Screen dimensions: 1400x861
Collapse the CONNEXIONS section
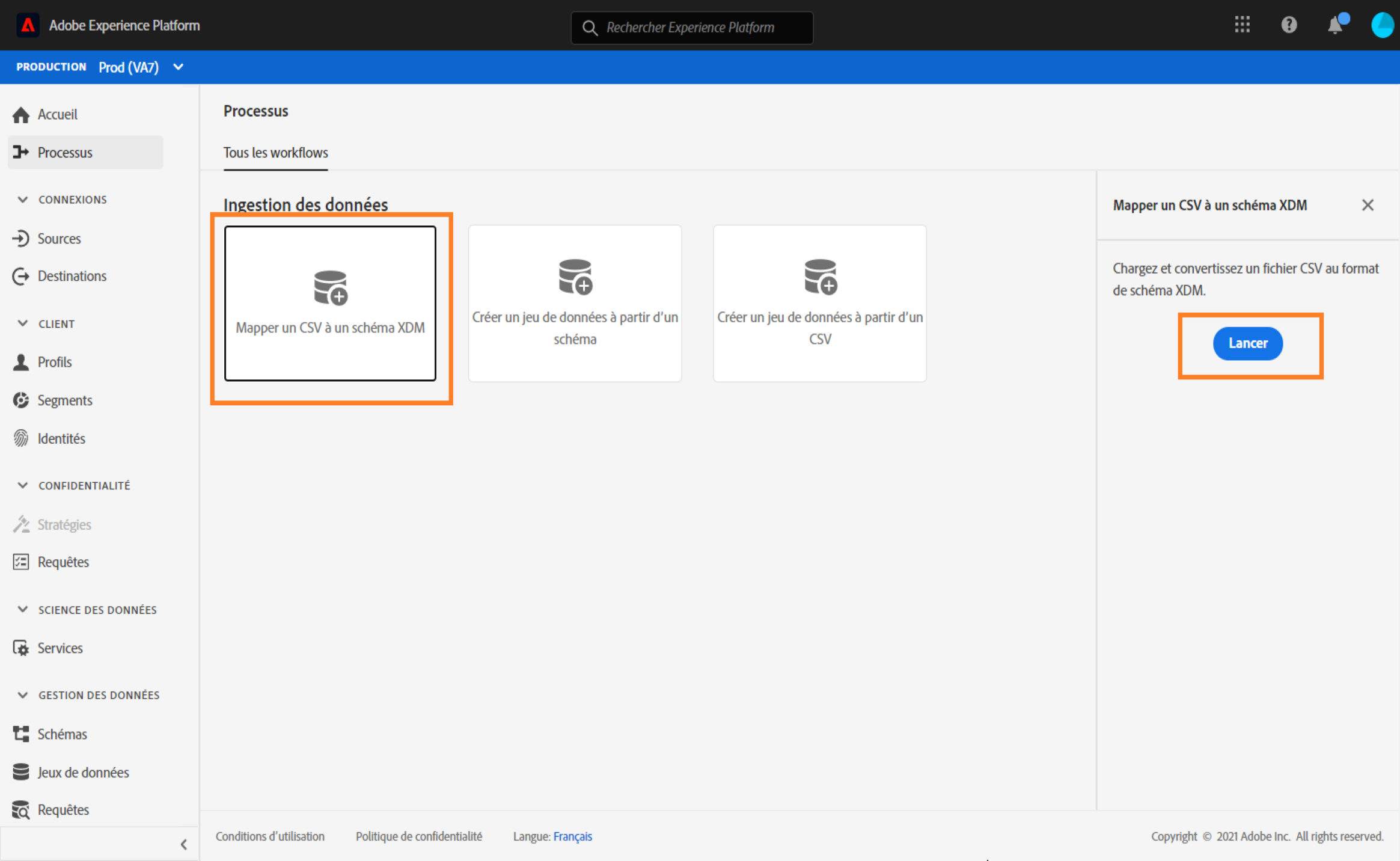pyautogui.click(x=23, y=200)
